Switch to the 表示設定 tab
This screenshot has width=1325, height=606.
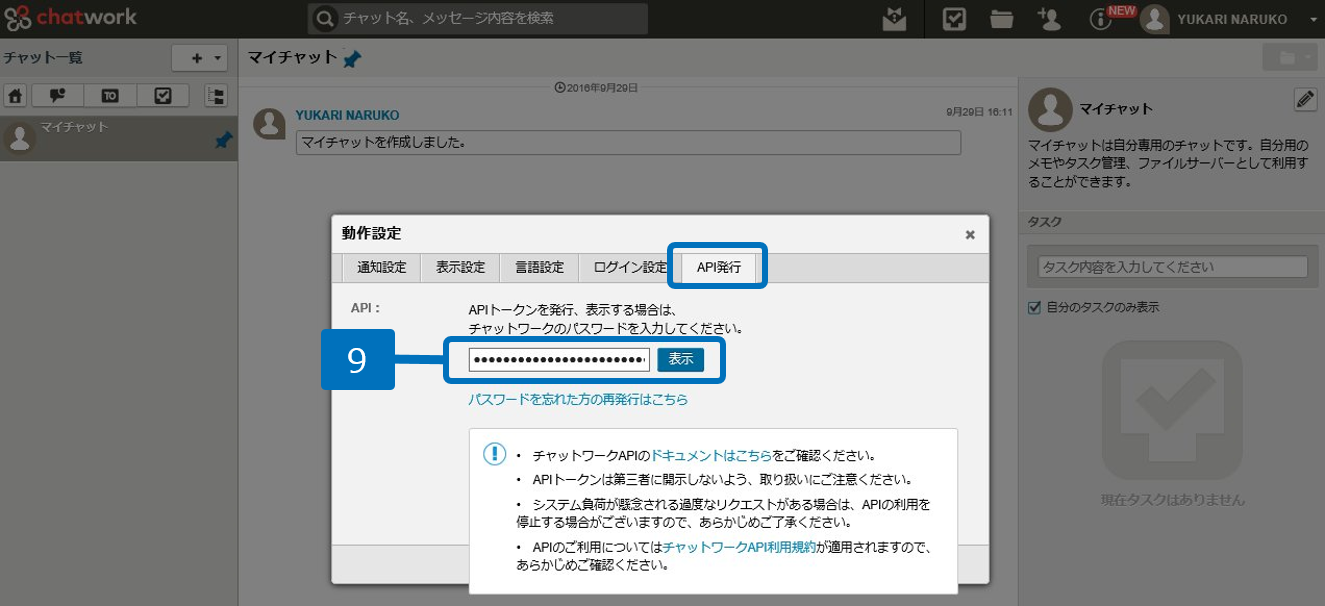coord(460,267)
